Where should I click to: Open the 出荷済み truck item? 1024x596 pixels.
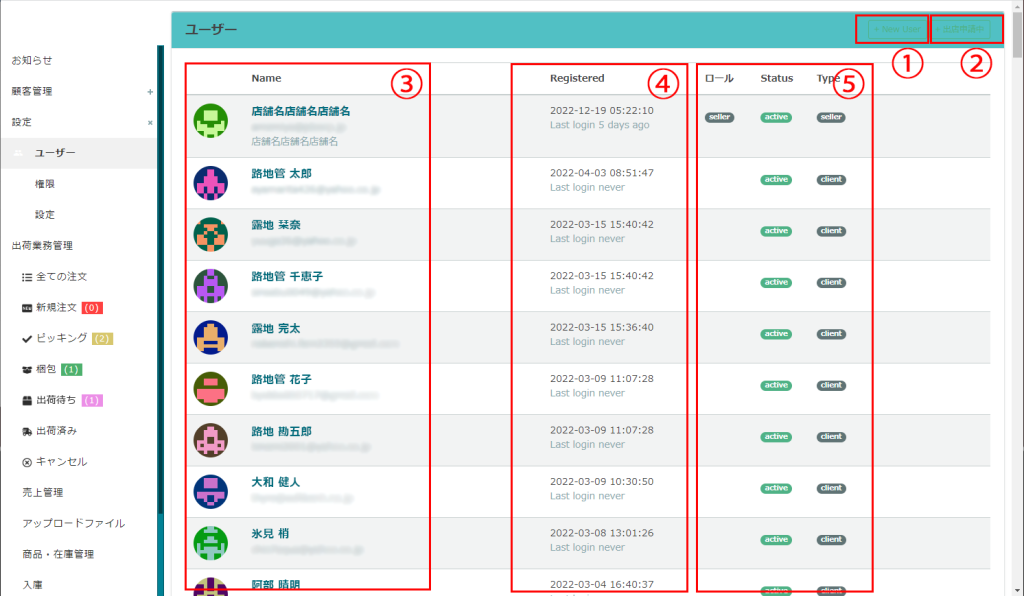click(55, 431)
